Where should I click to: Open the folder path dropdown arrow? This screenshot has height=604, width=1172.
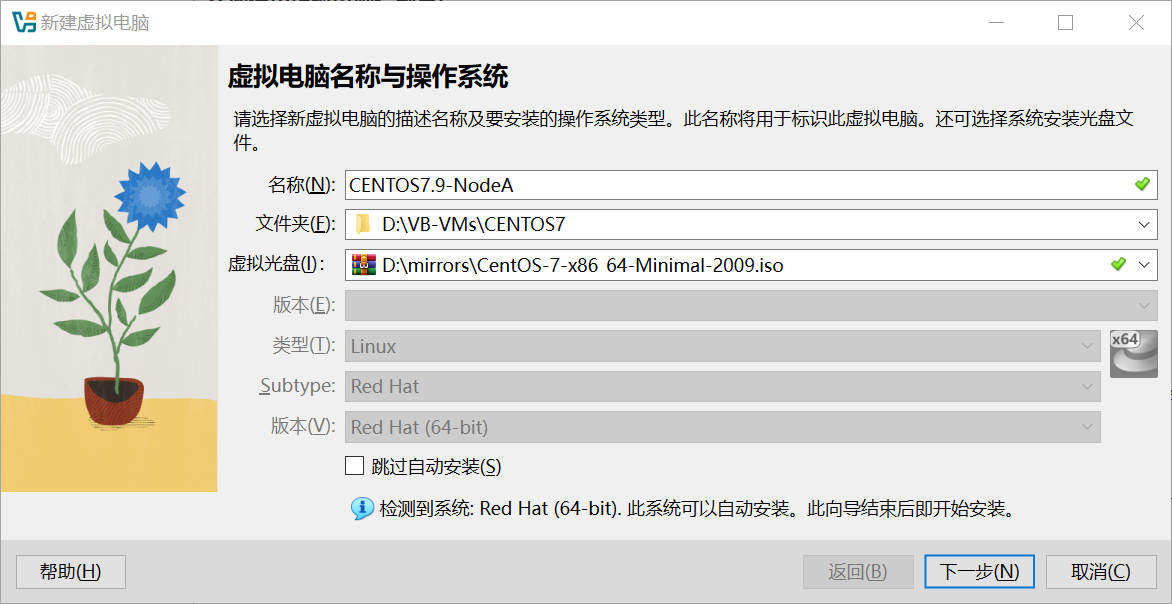(1143, 224)
